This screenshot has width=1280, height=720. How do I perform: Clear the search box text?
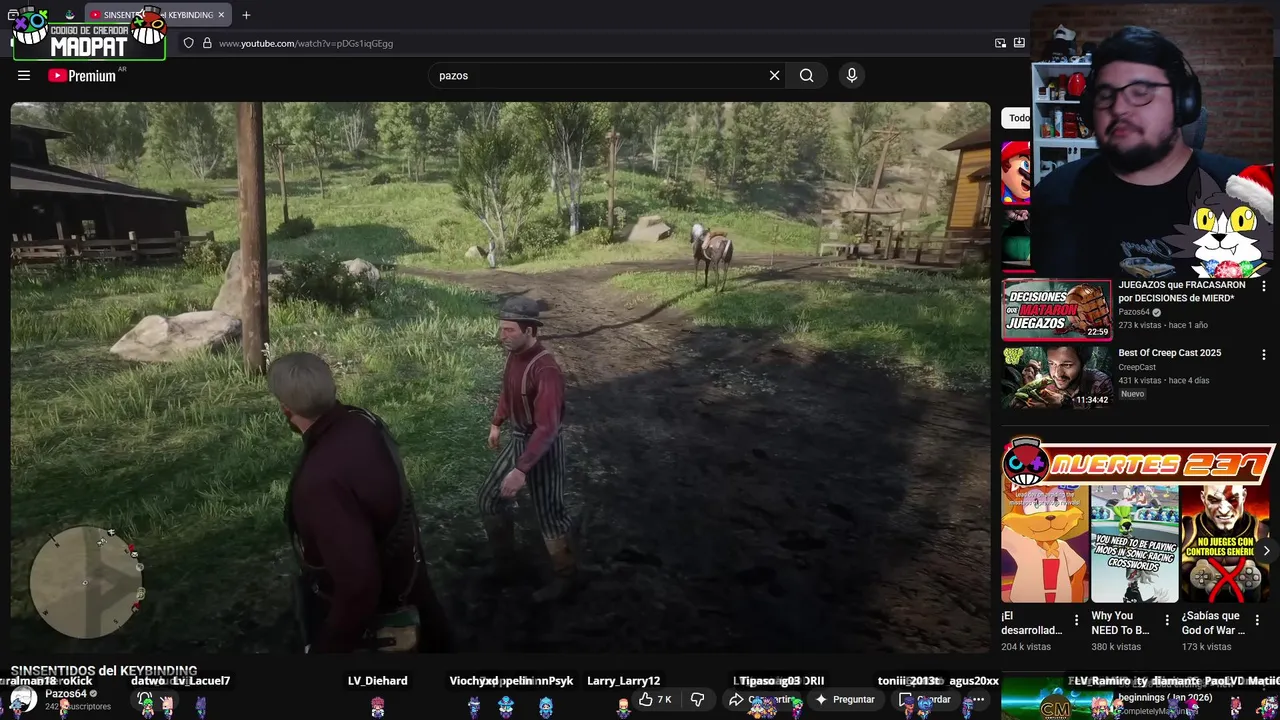click(x=774, y=75)
